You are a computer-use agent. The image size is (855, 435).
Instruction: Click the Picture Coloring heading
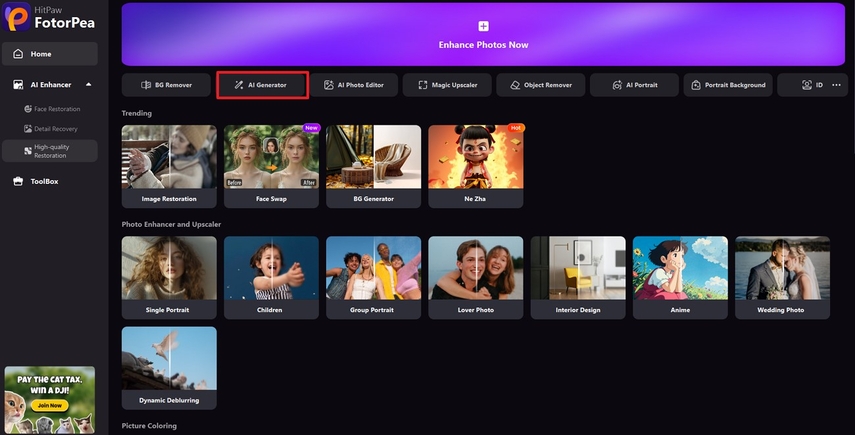149,426
